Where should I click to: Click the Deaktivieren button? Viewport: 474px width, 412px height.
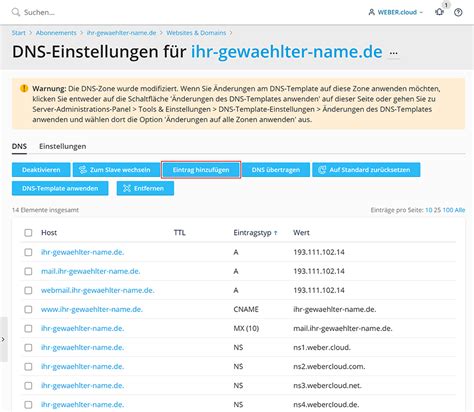pos(41,170)
